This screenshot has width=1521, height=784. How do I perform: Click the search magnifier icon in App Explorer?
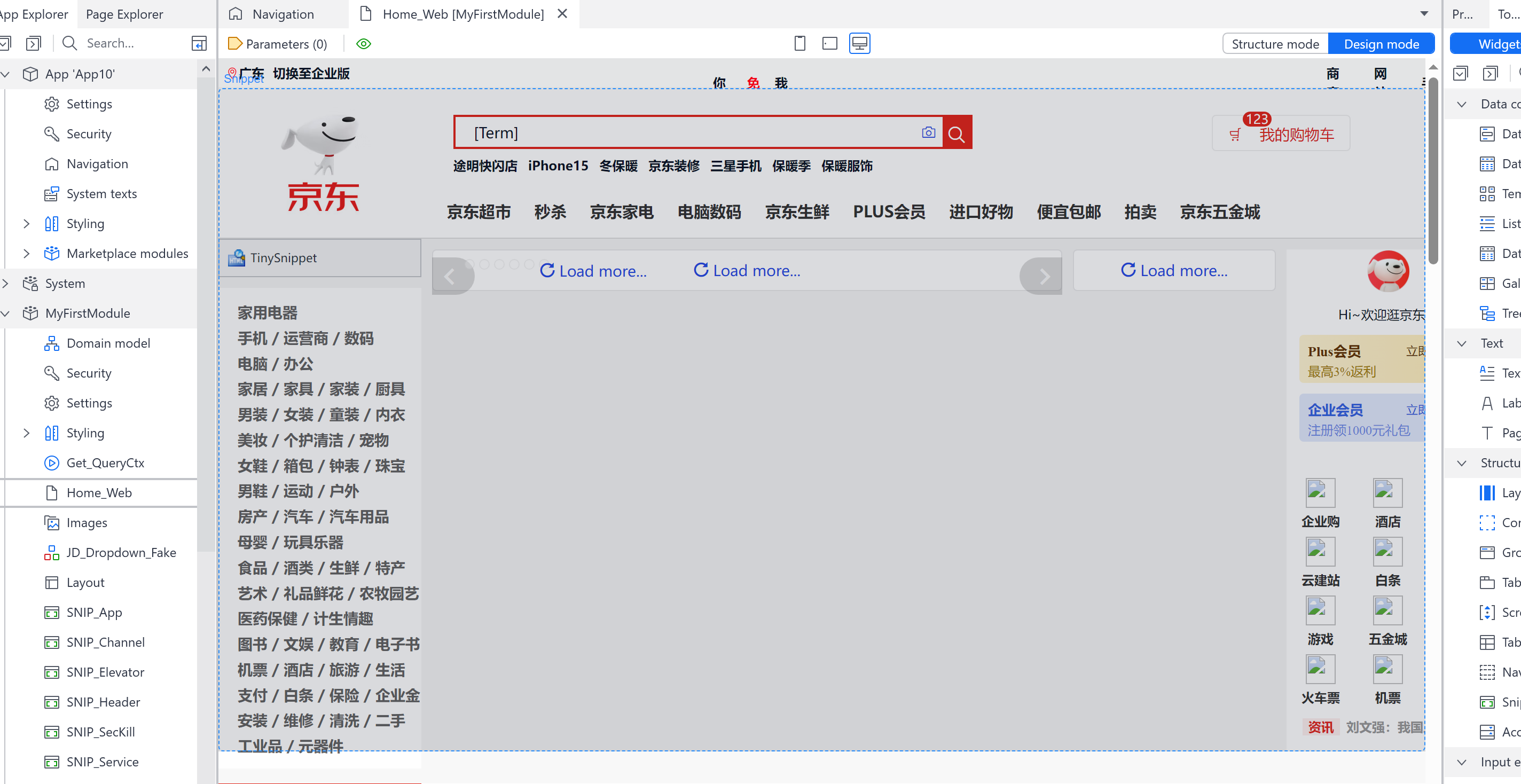click(69, 43)
